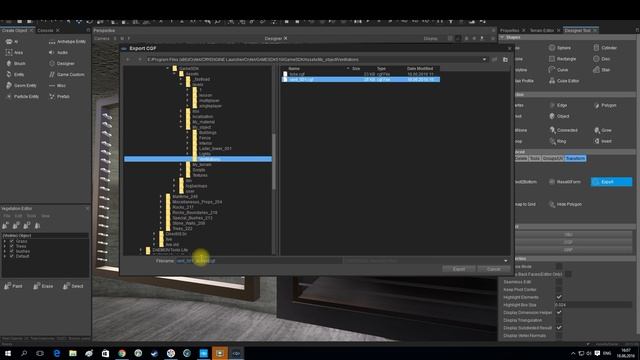Enable Keep Pivot Center checkbox
This screenshot has width=640, height=360.
tap(559, 289)
